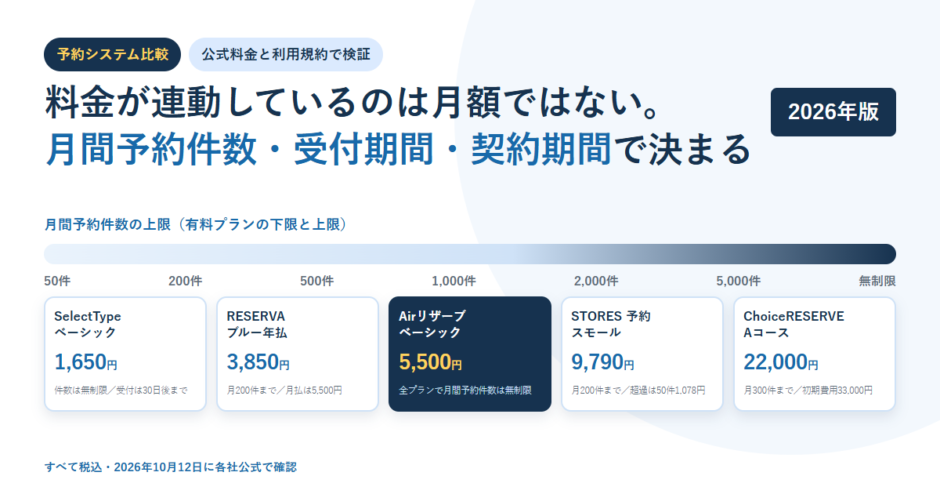Select the highlighted Airリザーブ ベーシック card title
The width and height of the screenshot is (940, 494).
pyautogui.click(x=432, y=324)
